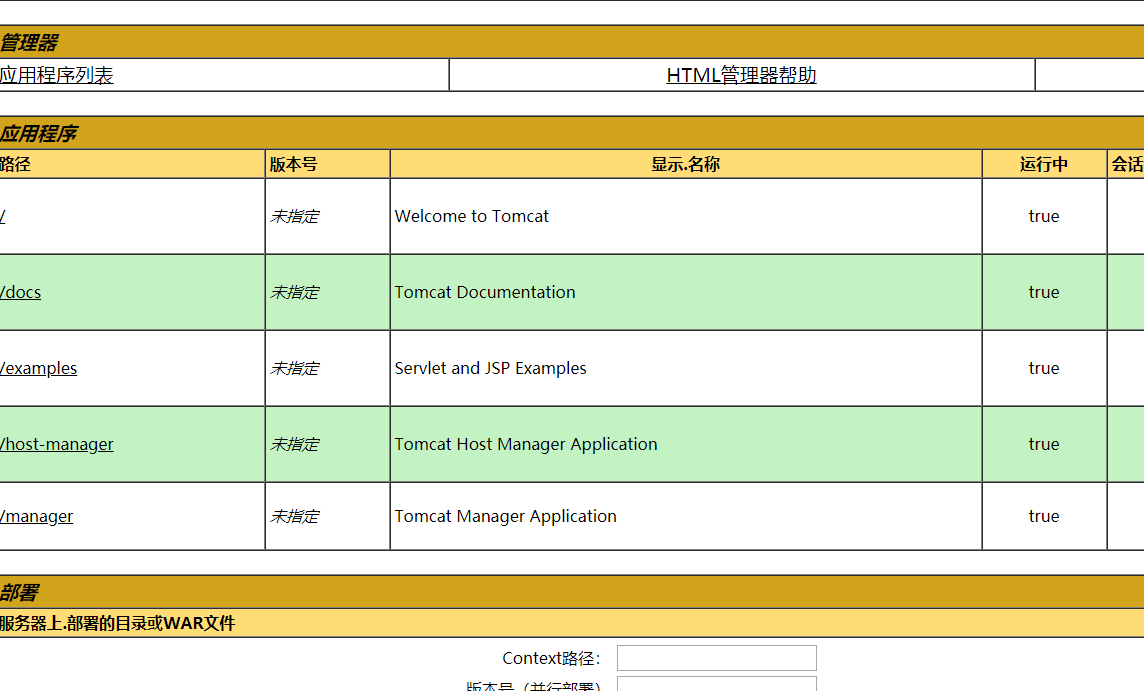Open the /docs application link
This screenshot has height=691, width=1144.
(x=20, y=292)
